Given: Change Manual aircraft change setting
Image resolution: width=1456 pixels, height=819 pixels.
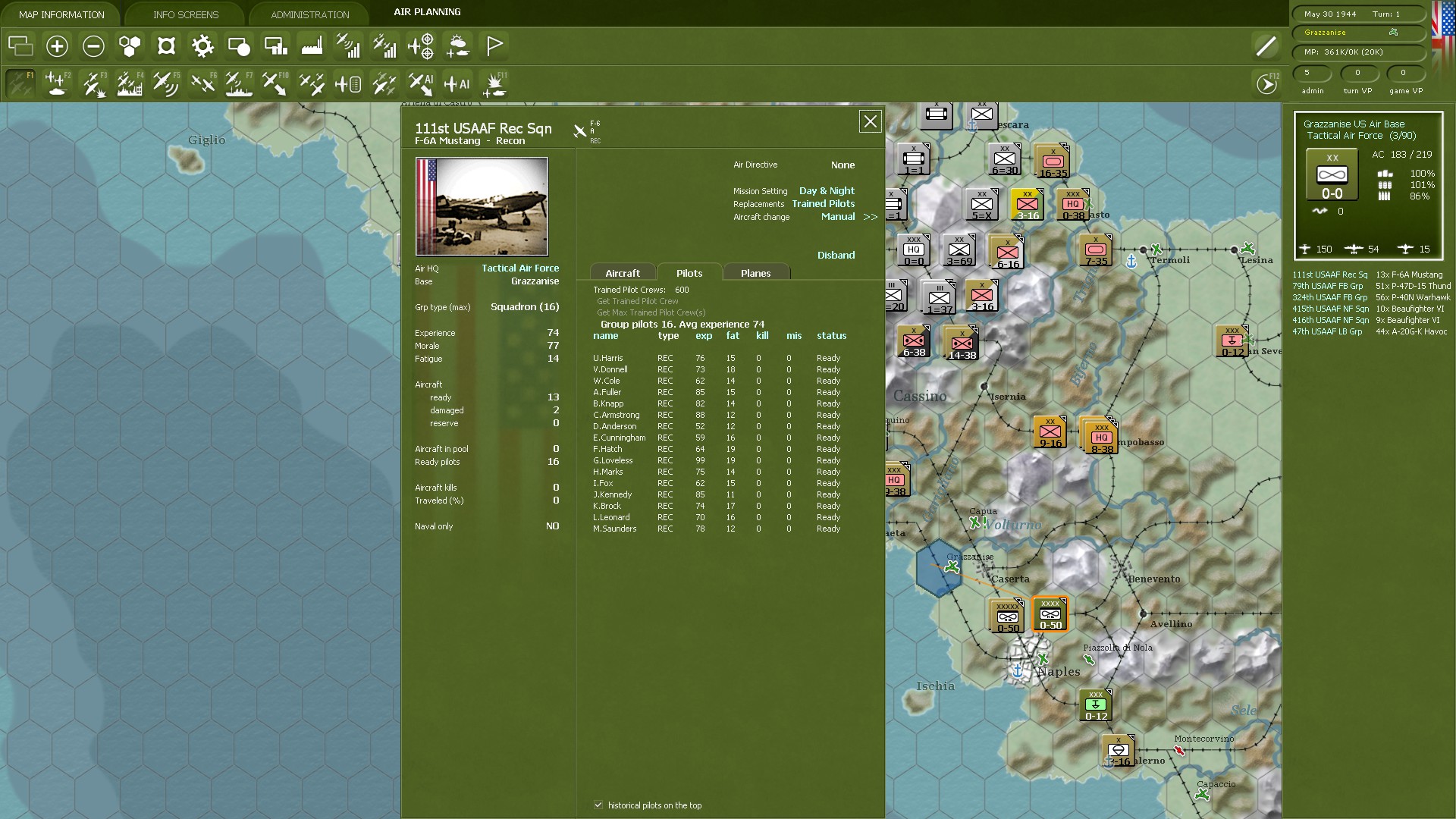Looking at the screenshot, I should pos(837,217).
